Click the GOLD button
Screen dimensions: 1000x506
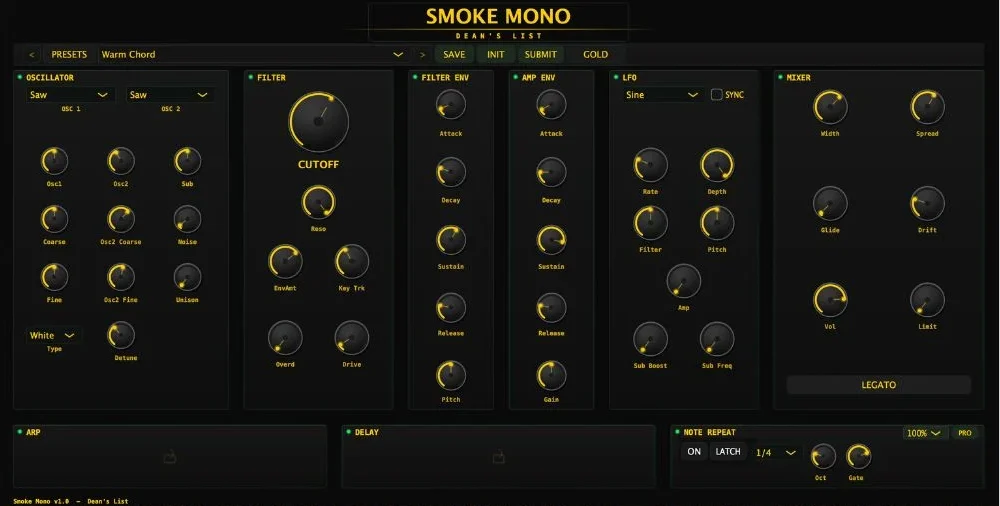[595, 55]
